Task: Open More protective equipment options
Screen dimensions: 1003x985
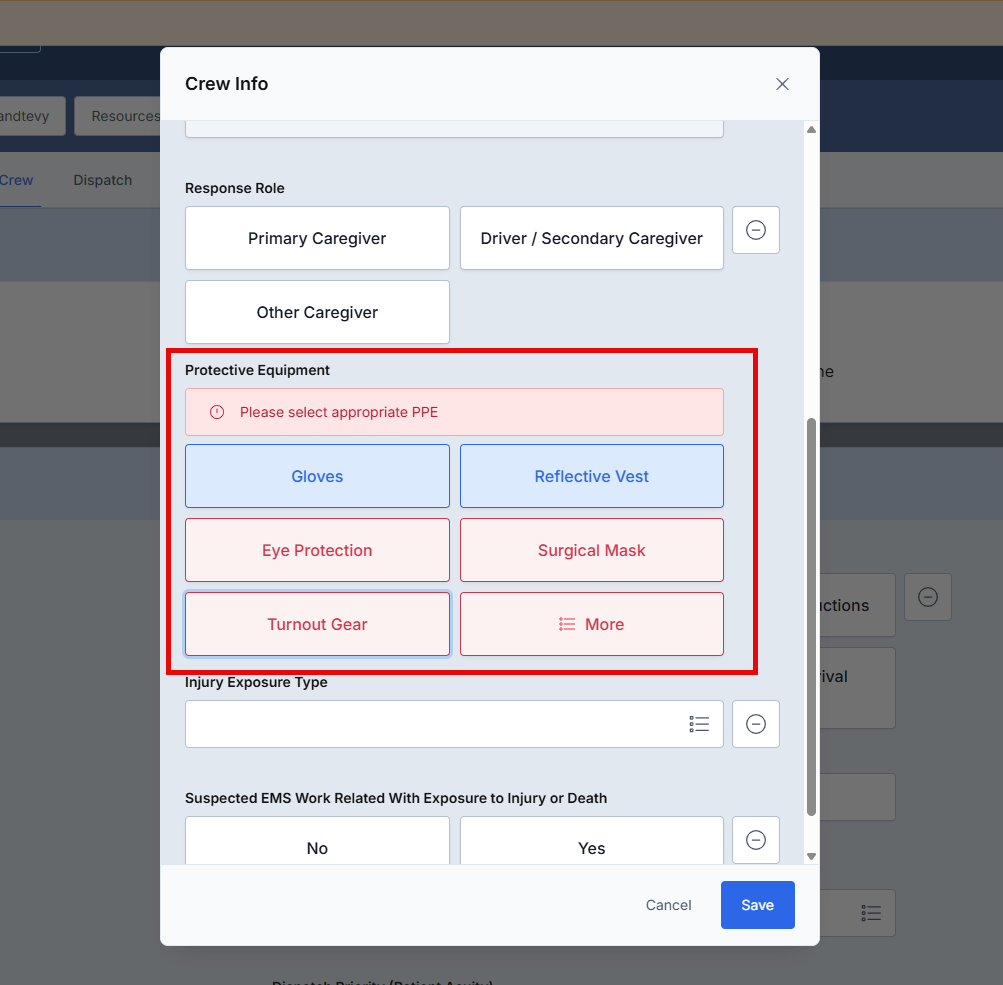Action: click(x=591, y=624)
